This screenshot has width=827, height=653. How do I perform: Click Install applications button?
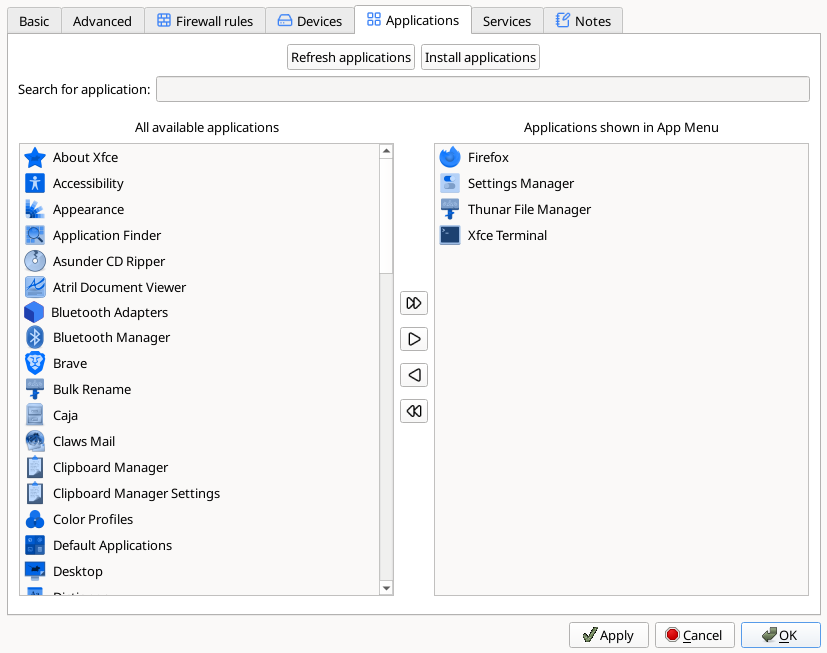(x=480, y=57)
